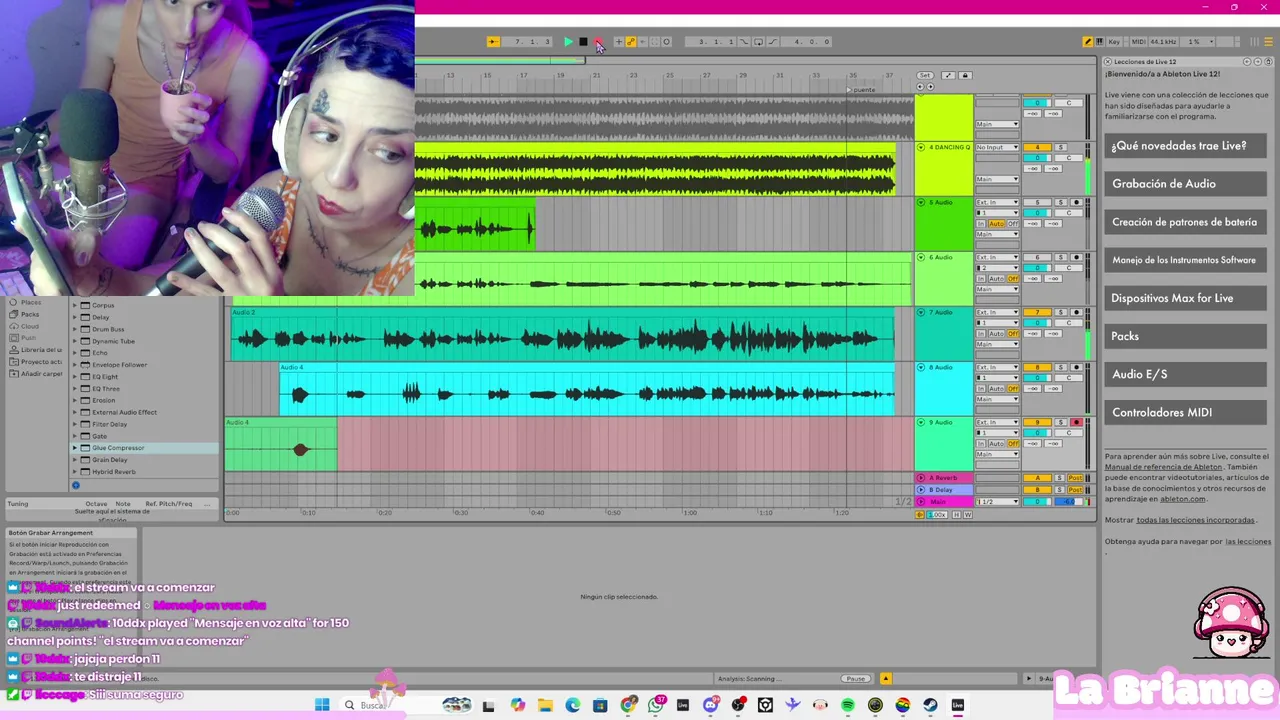The height and width of the screenshot is (720, 1280).
Task: Toggle Post button on A Reverb return
Action: pos(1075,478)
